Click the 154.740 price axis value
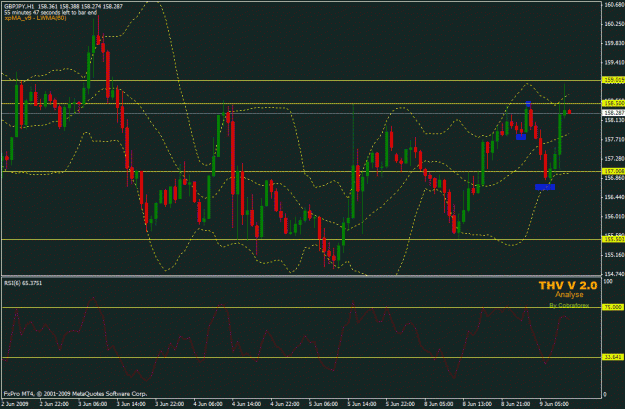Viewport: 625px width, 409px height. tap(614, 274)
